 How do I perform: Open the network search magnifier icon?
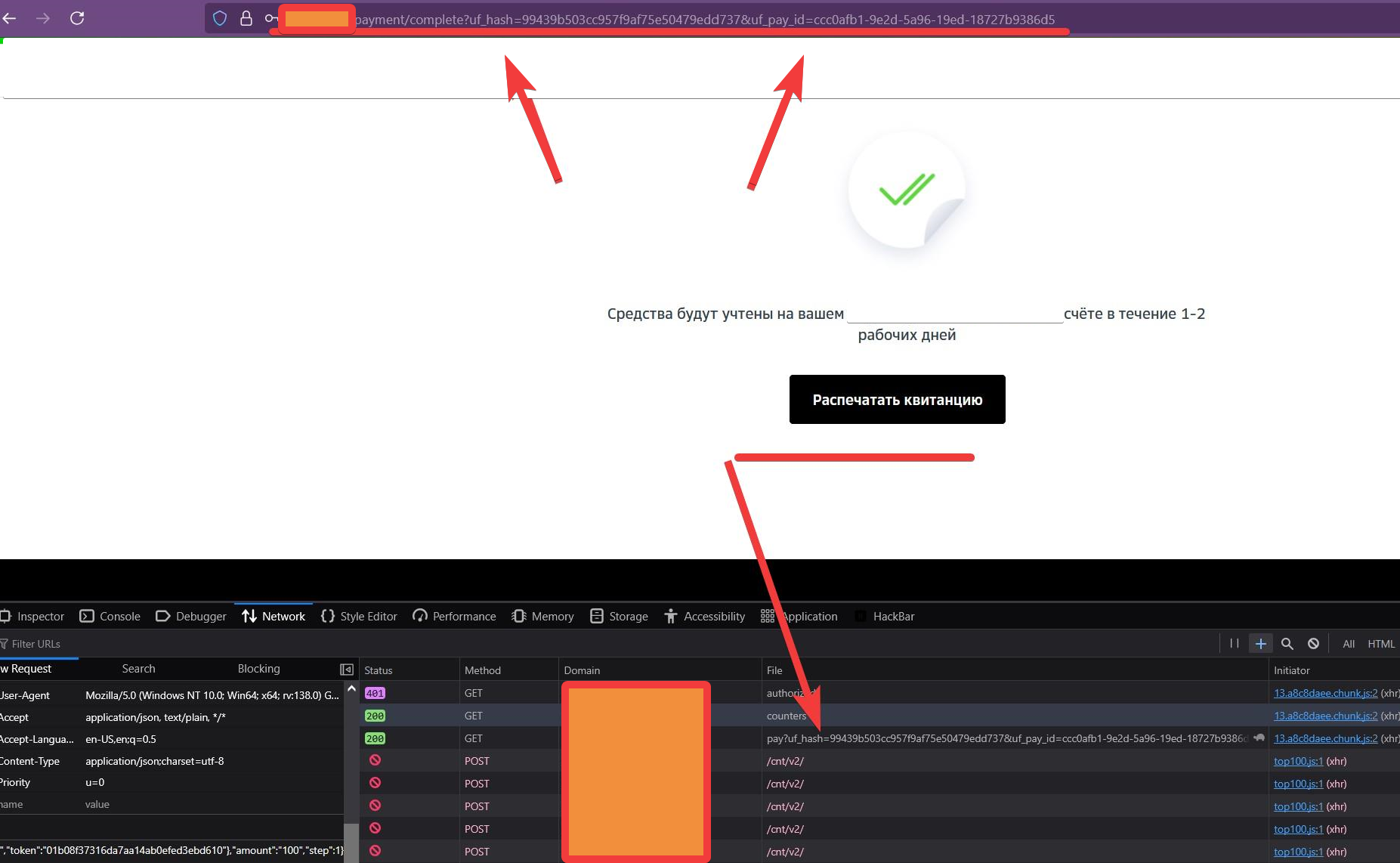click(x=1287, y=644)
